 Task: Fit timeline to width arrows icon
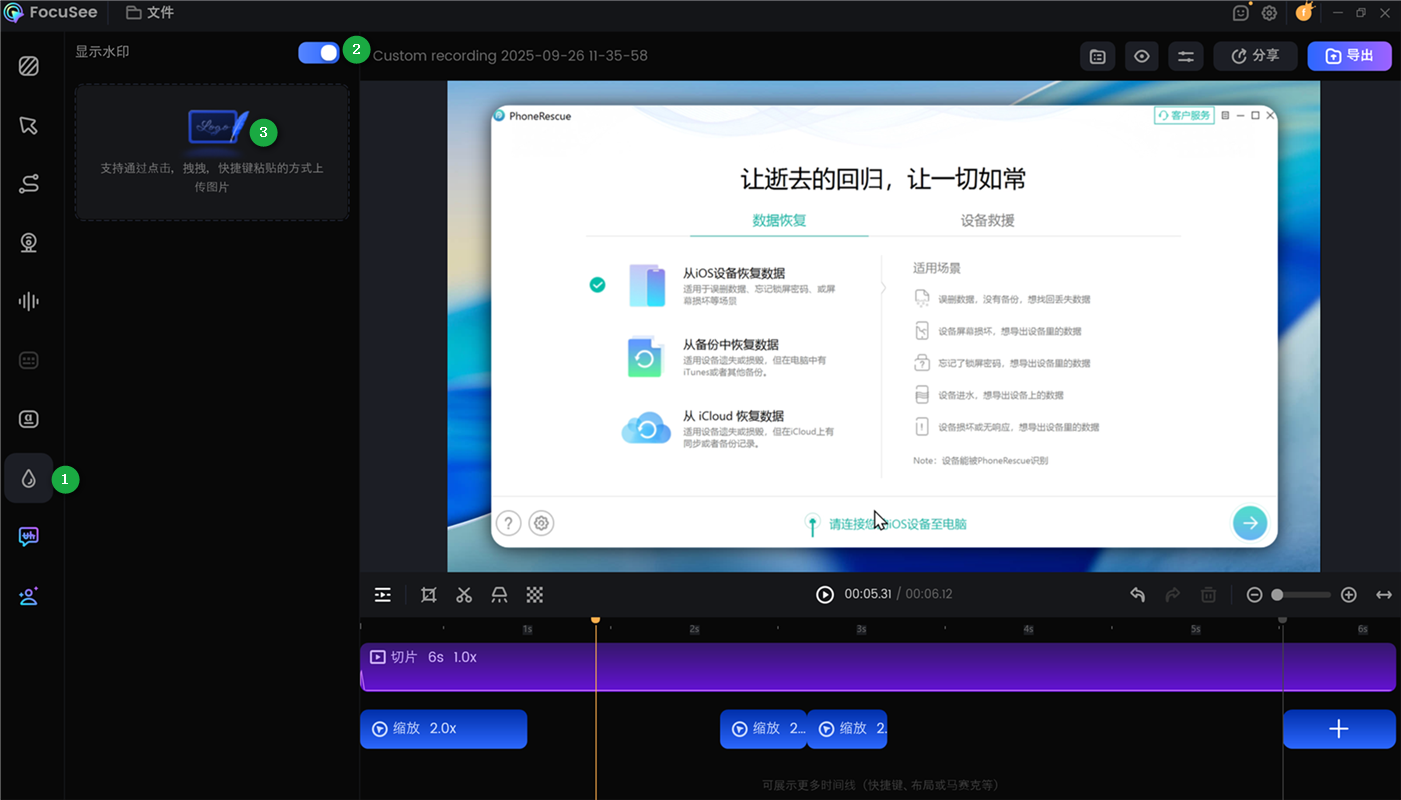(x=1384, y=595)
